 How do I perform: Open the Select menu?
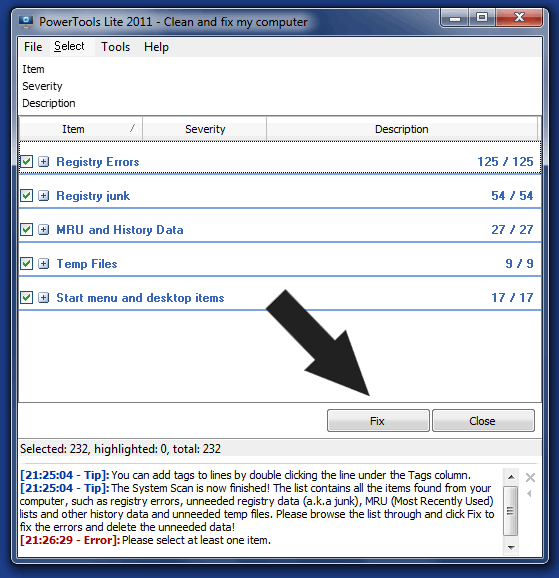[69, 46]
